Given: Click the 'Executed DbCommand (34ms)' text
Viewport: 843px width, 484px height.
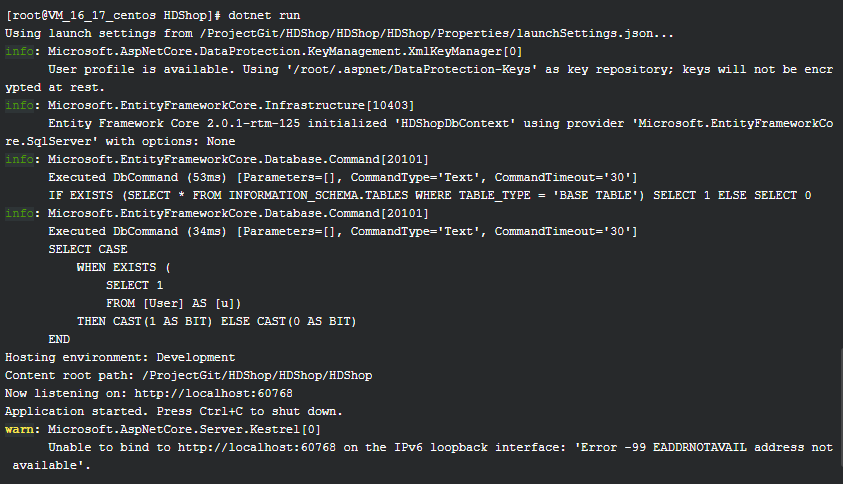Looking at the screenshot, I should (138, 231).
